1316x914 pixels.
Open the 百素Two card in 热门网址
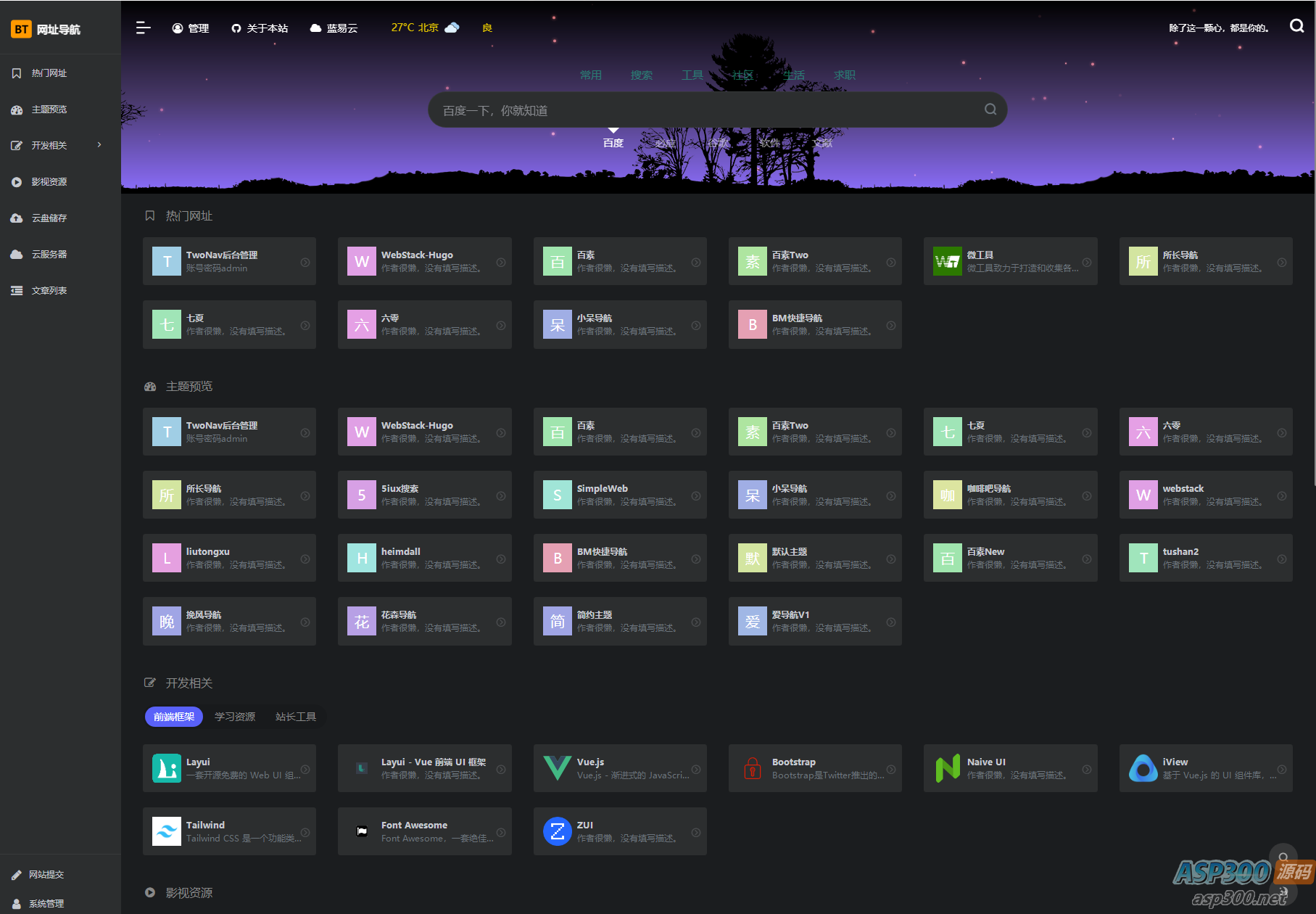(815, 261)
